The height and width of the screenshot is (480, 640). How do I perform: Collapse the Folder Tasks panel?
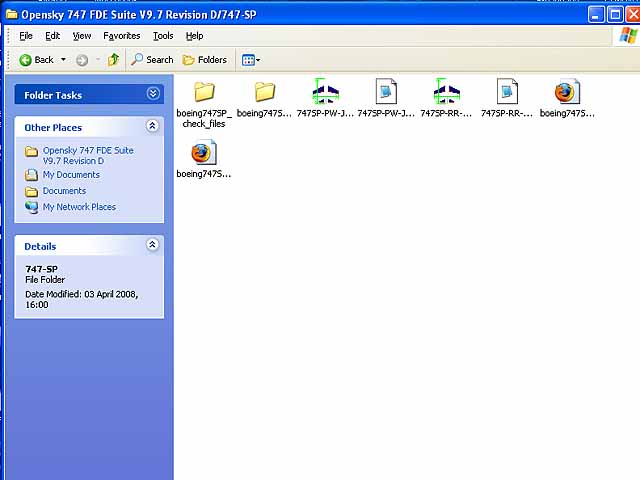pyautogui.click(x=153, y=94)
